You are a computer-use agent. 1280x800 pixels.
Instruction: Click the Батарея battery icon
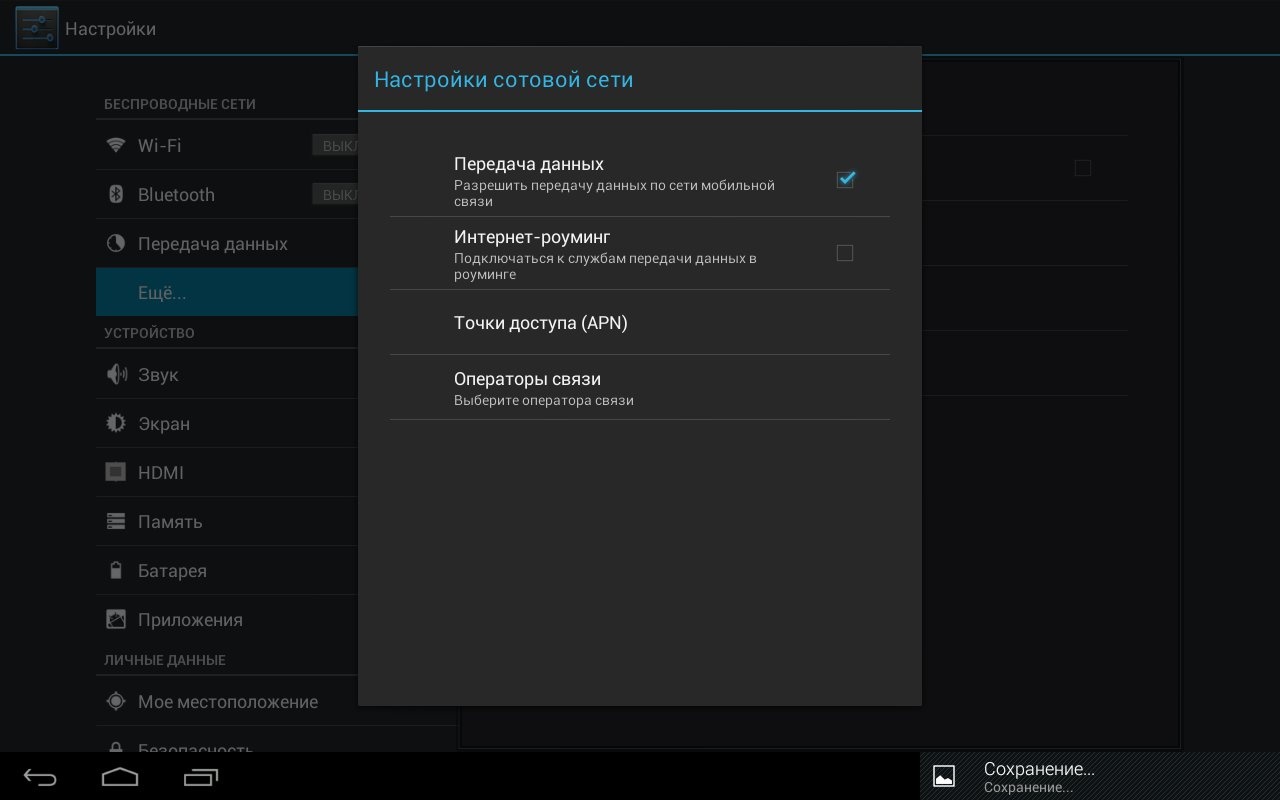[116, 571]
